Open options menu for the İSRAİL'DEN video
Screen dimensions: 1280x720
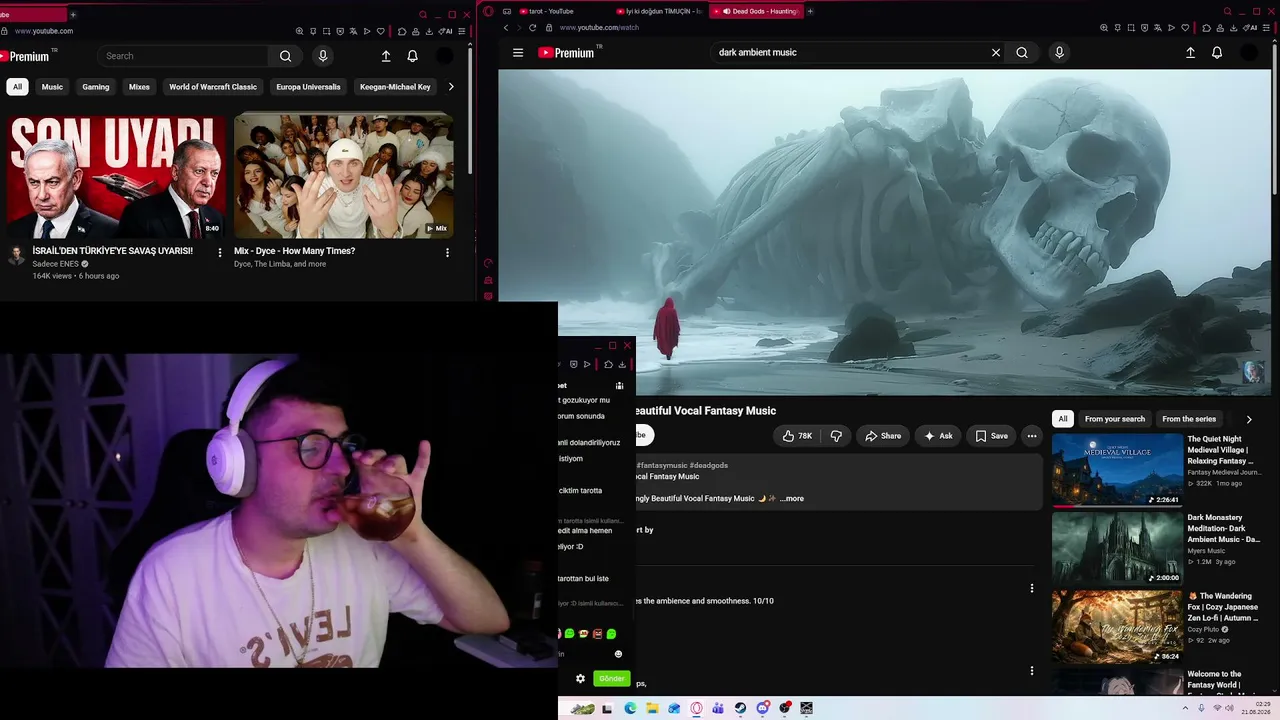click(220, 252)
